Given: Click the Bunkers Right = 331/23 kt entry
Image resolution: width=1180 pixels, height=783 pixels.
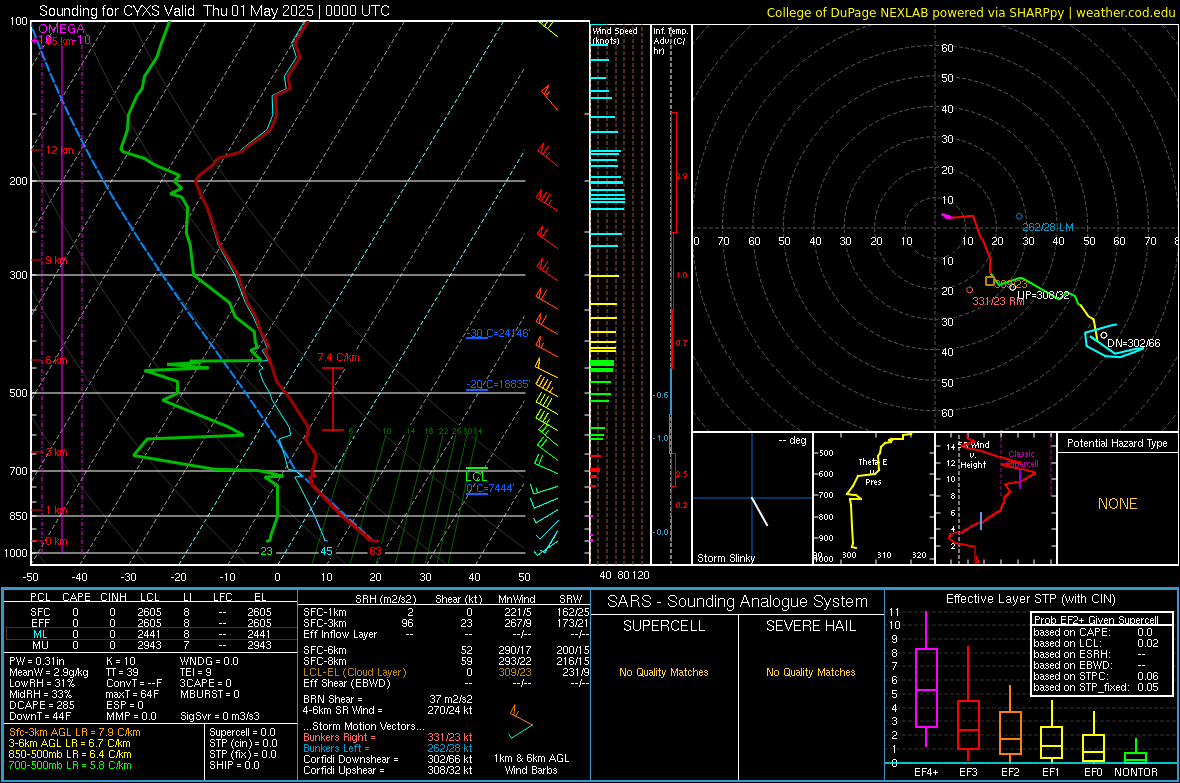Looking at the screenshot, I should [388, 738].
